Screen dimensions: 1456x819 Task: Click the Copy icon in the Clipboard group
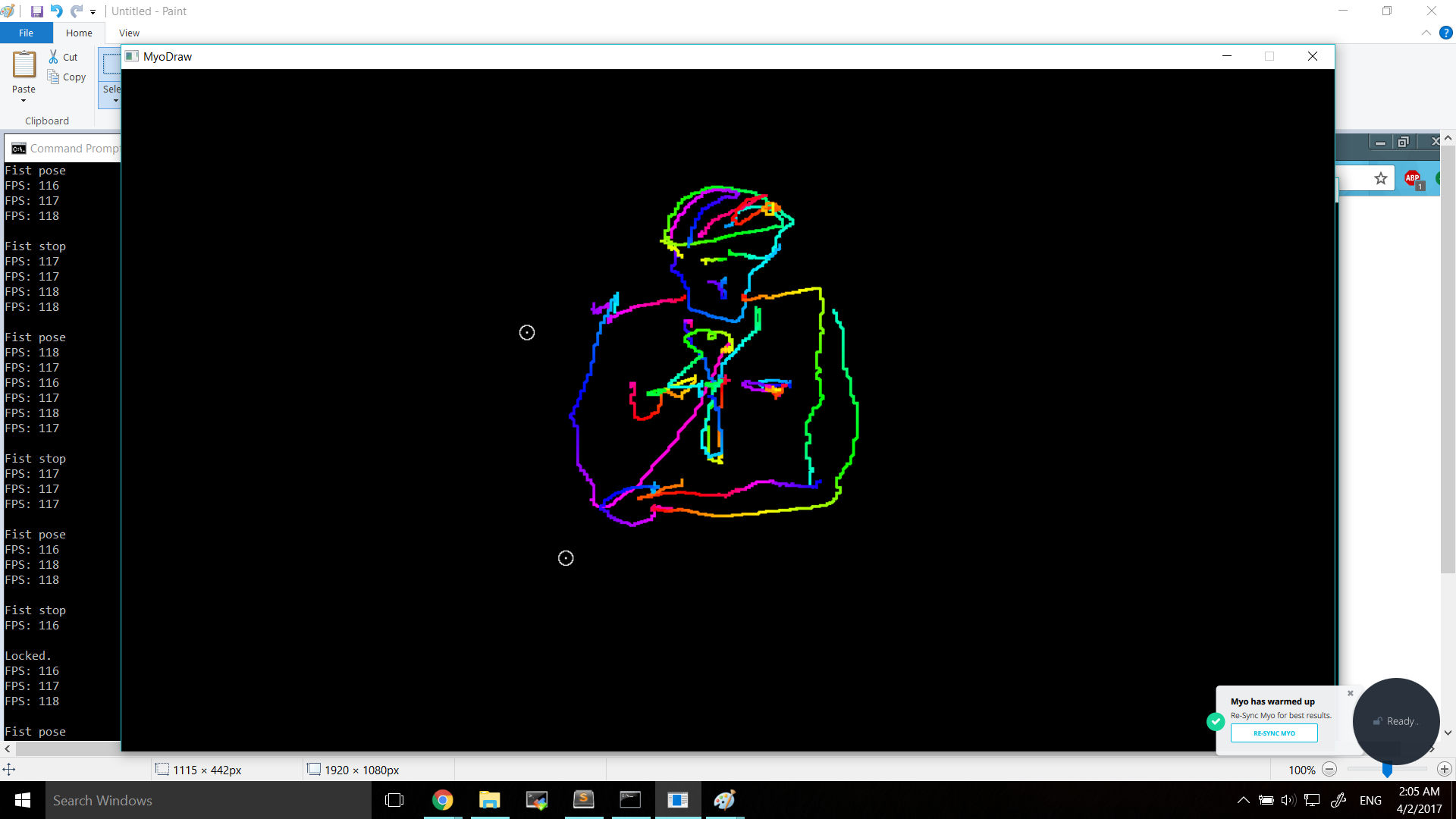54,77
